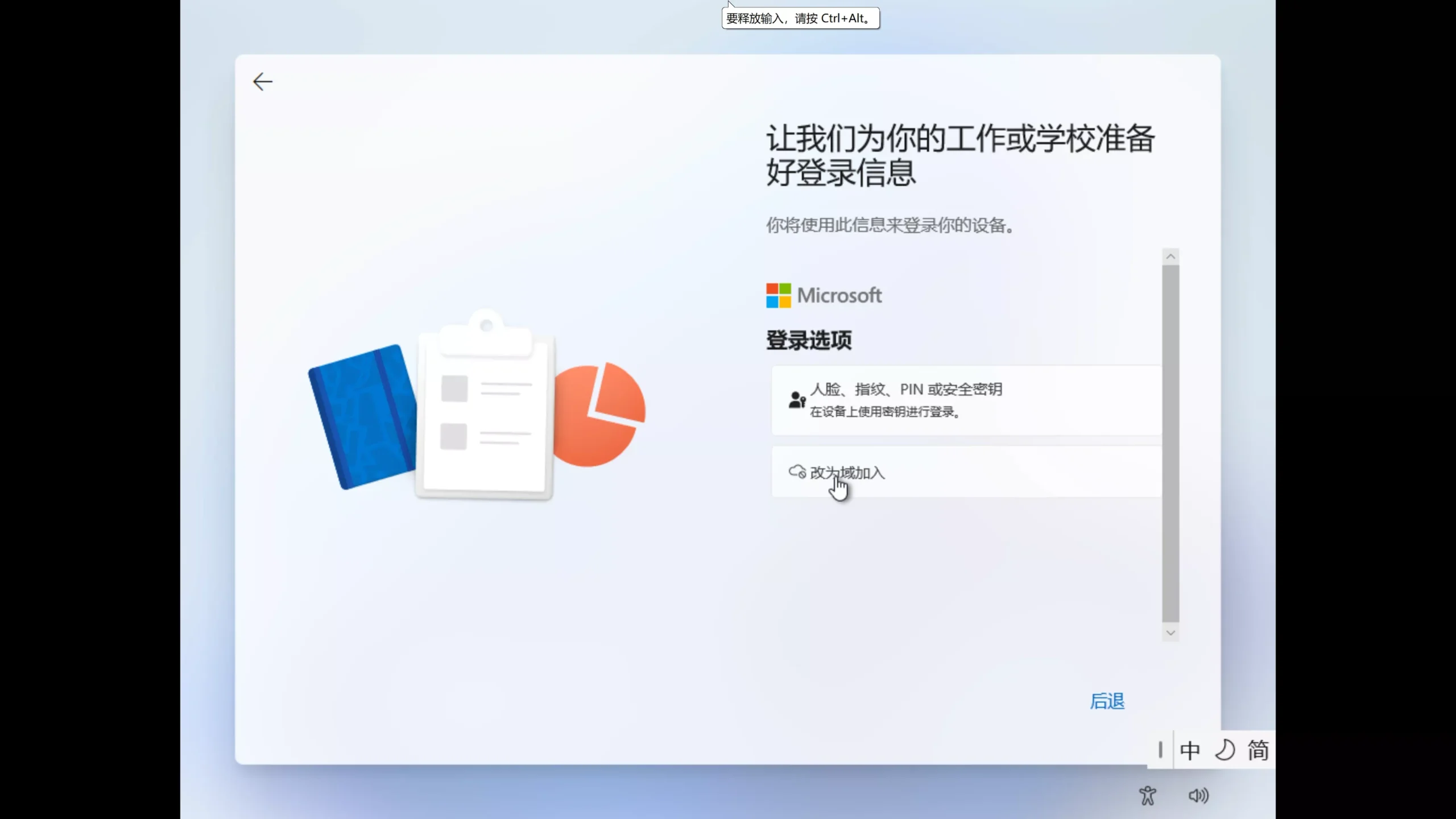
Task: Click the clipboard illustration in the left panel
Action: (x=486, y=409)
